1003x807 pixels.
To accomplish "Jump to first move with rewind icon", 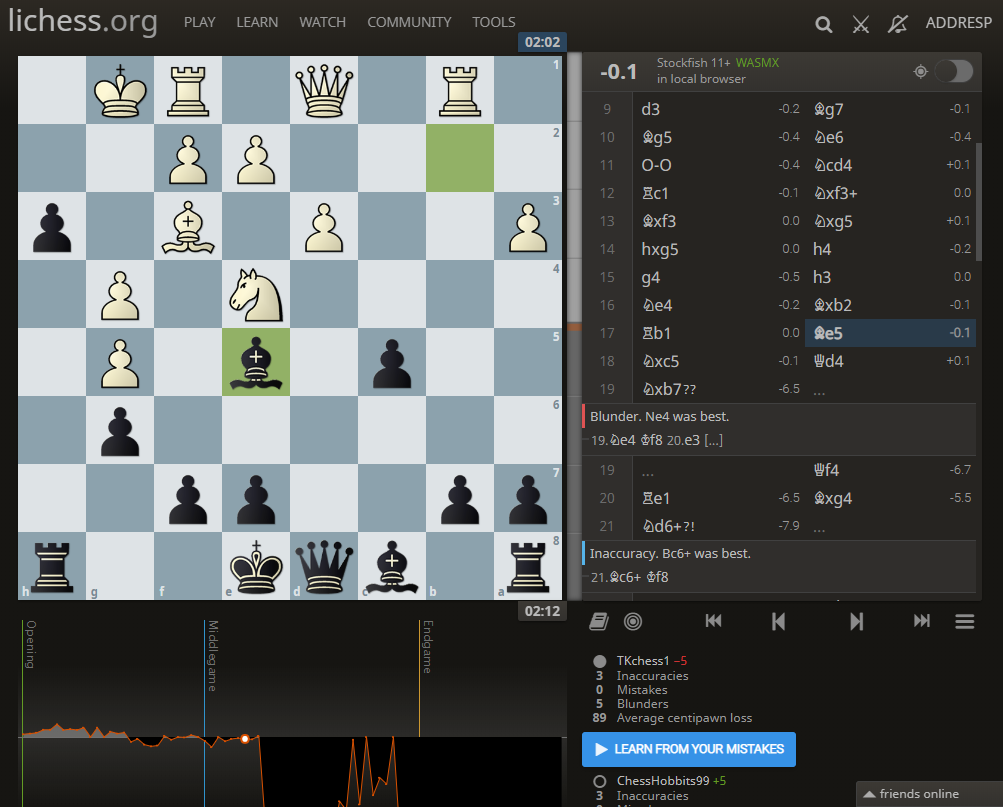I will click(x=713, y=620).
